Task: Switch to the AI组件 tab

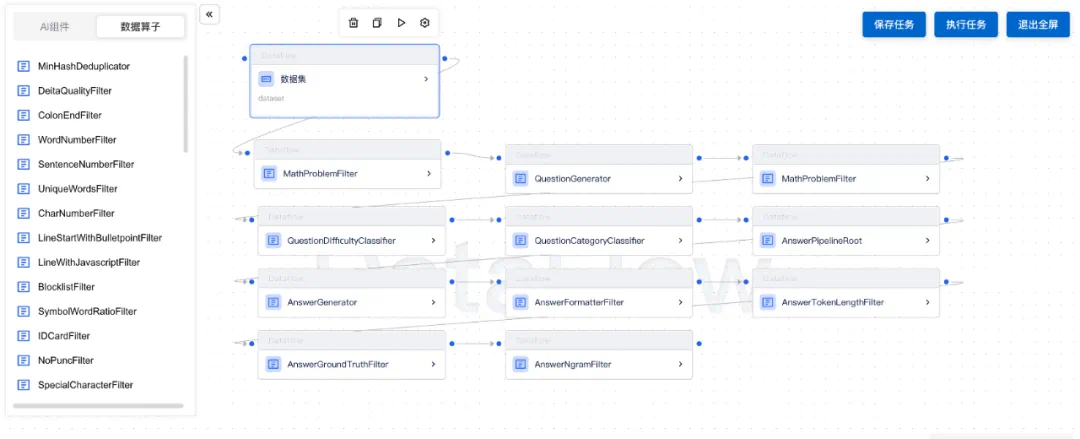Action: click(x=54, y=26)
